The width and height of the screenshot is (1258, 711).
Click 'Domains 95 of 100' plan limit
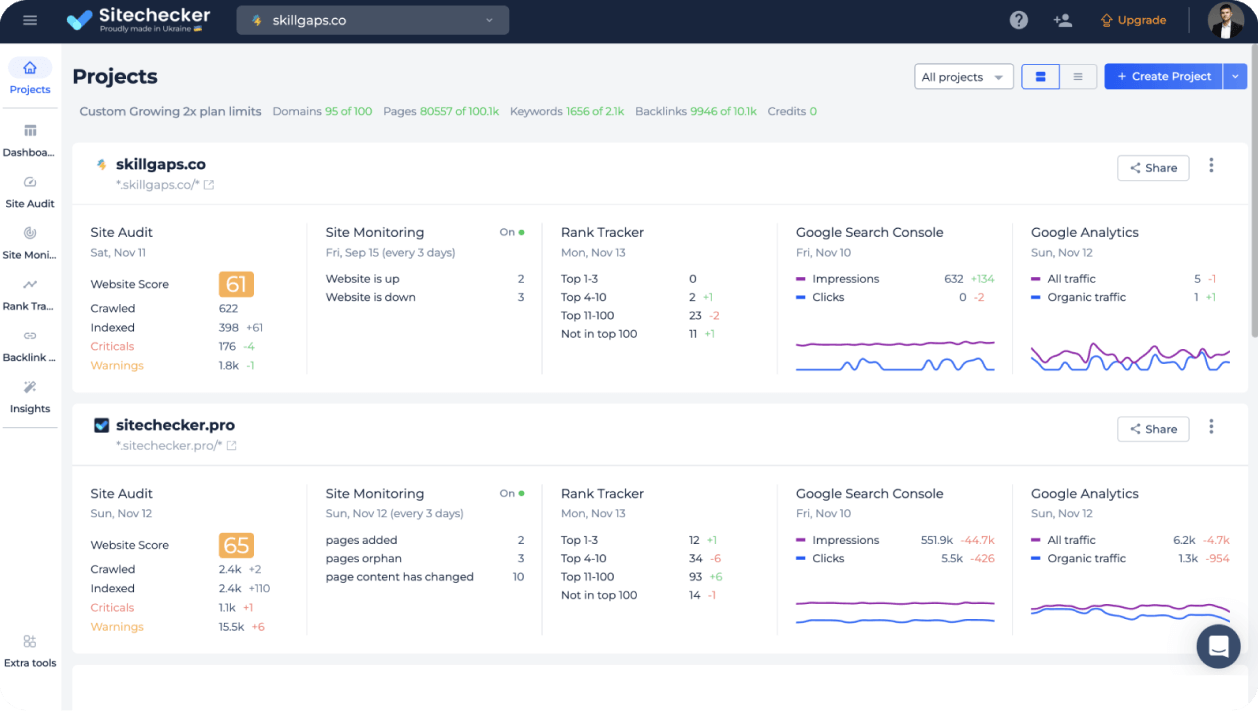point(322,112)
